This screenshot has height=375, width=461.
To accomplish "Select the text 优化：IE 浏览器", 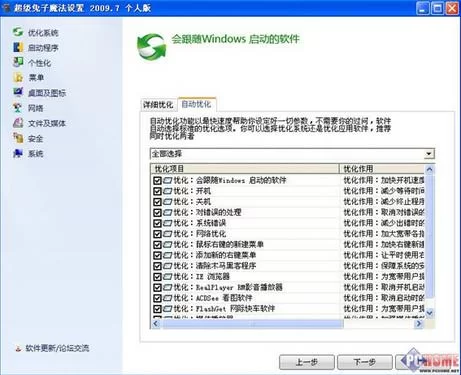I will tap(202, 277).
